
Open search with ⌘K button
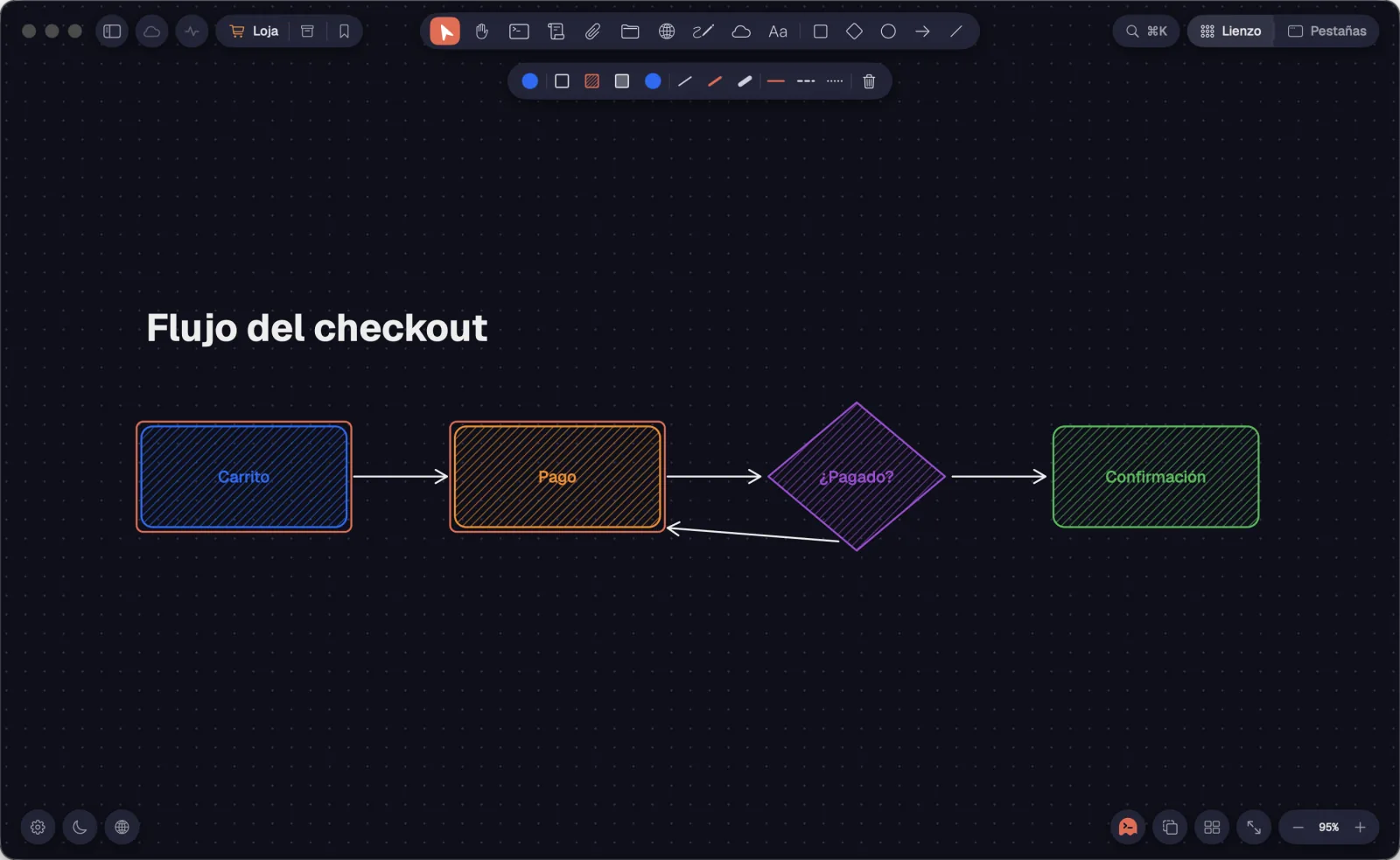tap(1146, 31)
